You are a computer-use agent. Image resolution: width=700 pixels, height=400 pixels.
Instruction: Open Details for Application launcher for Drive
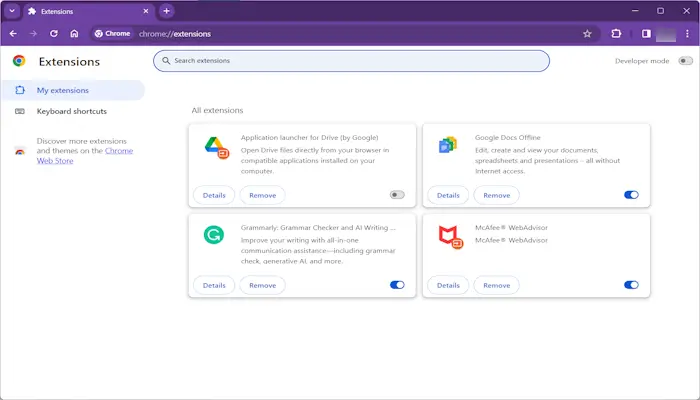(x=214, y=195)
